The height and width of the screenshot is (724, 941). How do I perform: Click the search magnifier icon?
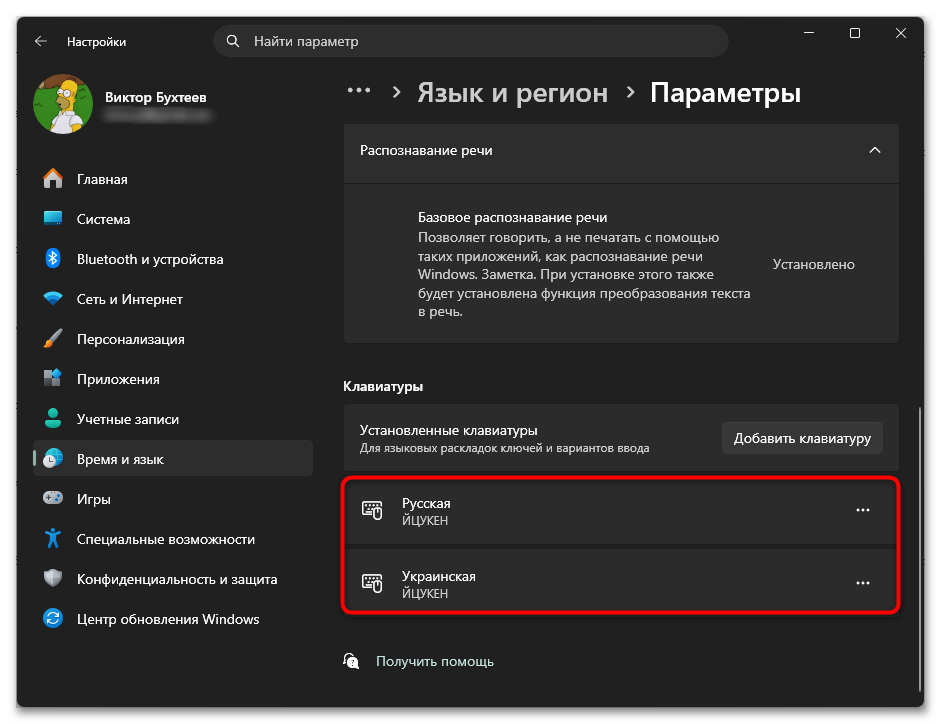pyautogui.click(x=233, y=41)
